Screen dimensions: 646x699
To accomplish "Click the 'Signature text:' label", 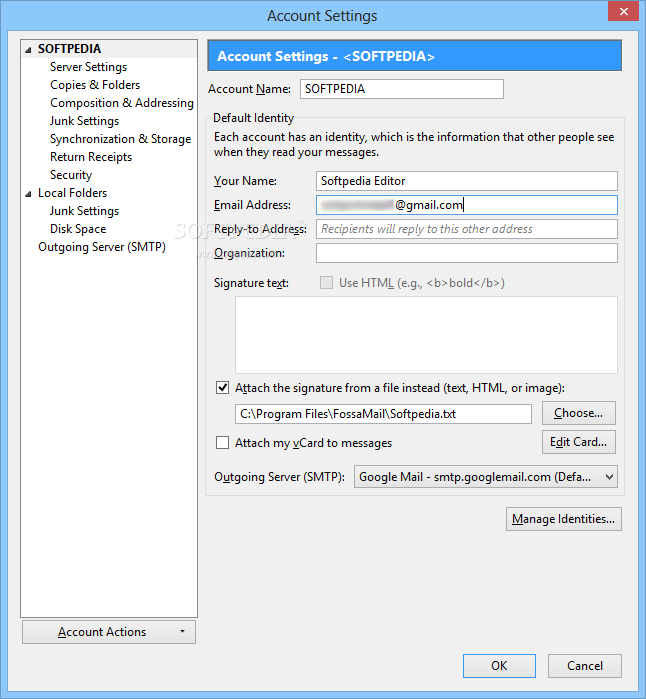I will coord(251,283).
